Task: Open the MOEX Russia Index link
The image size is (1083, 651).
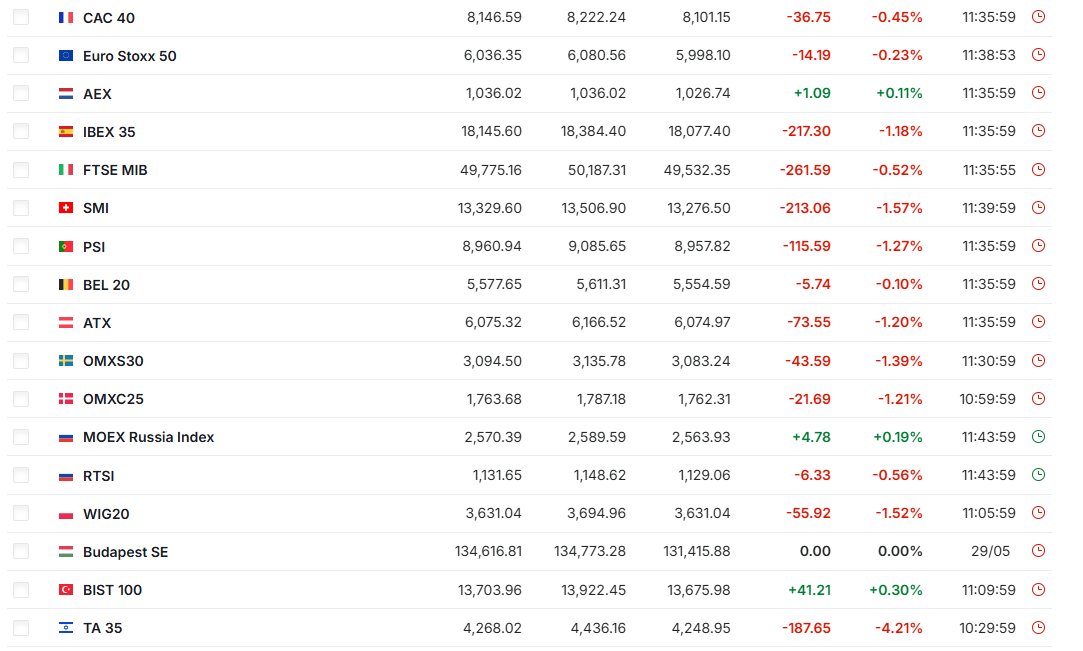Action: pos(148,437)
